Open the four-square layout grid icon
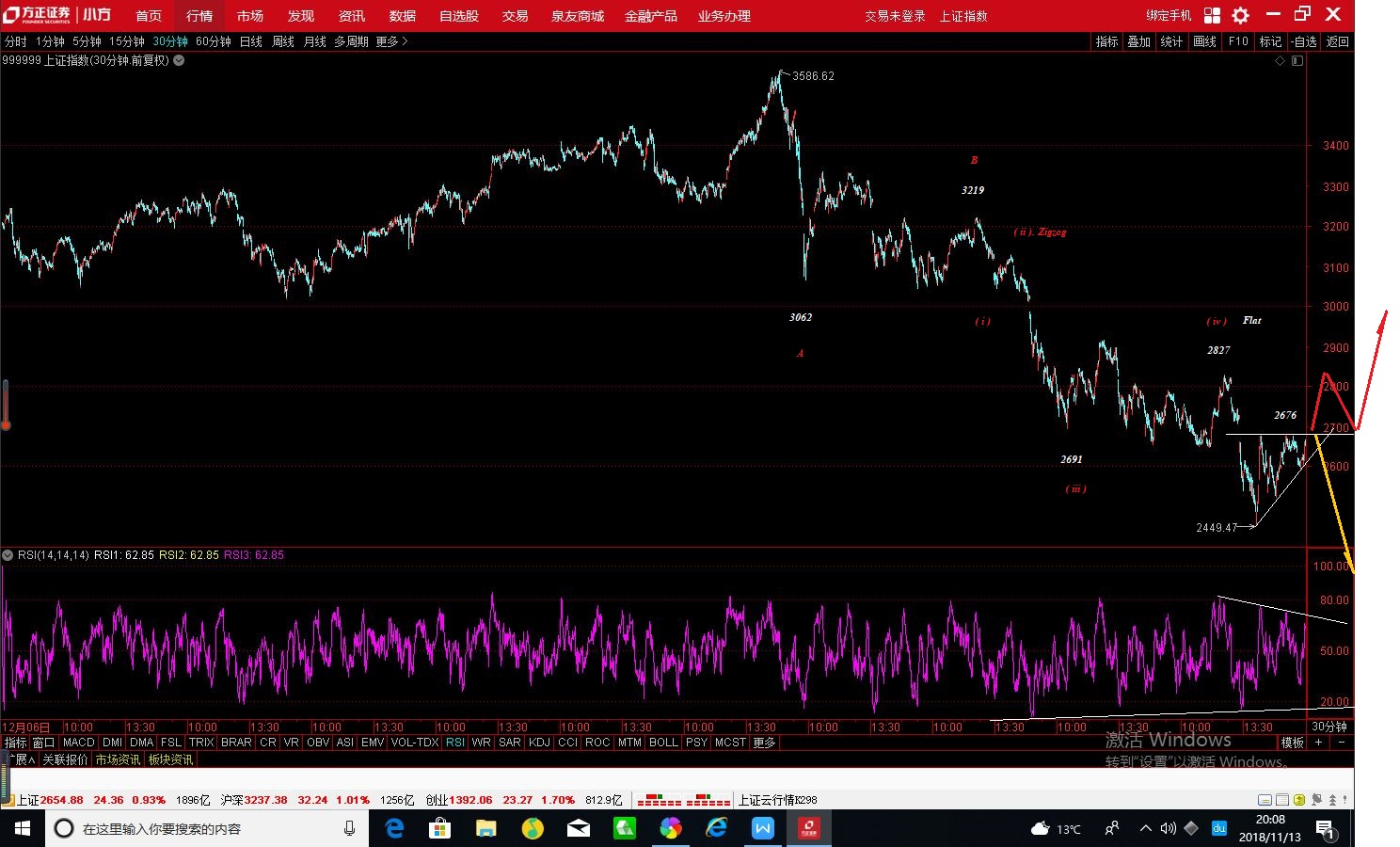This screenshot has height=847, width=1400. [x=1212, y=15]
